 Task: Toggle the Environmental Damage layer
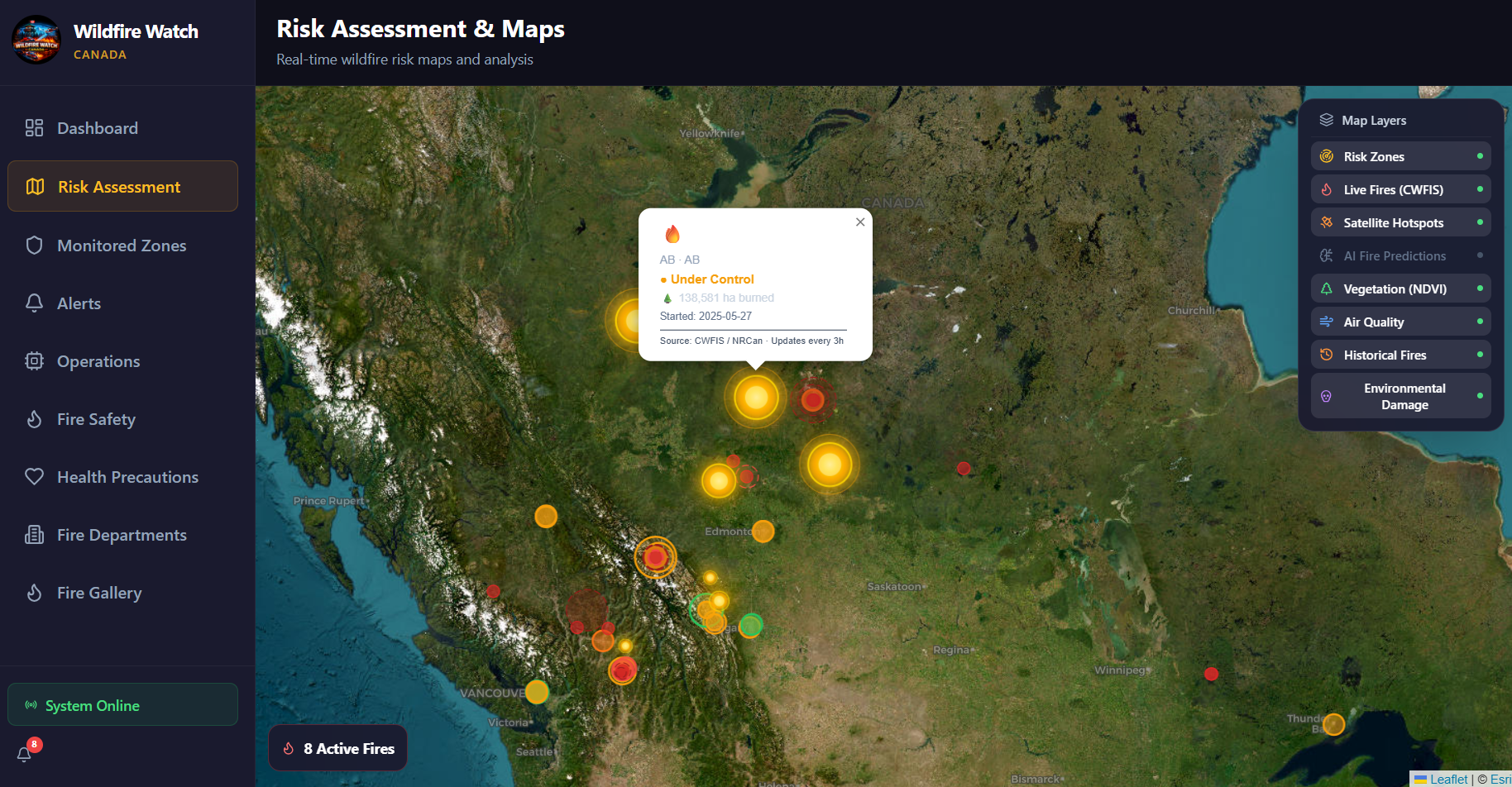pos(1400,396)
